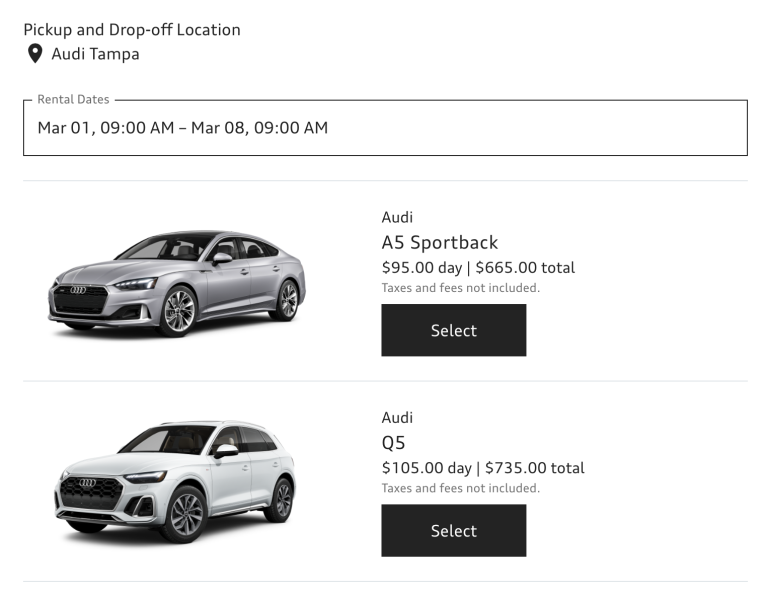This screenshot has width=770, height=597.
Task: Click the silver A5 Sportback car image
Action: pos(177,282)
